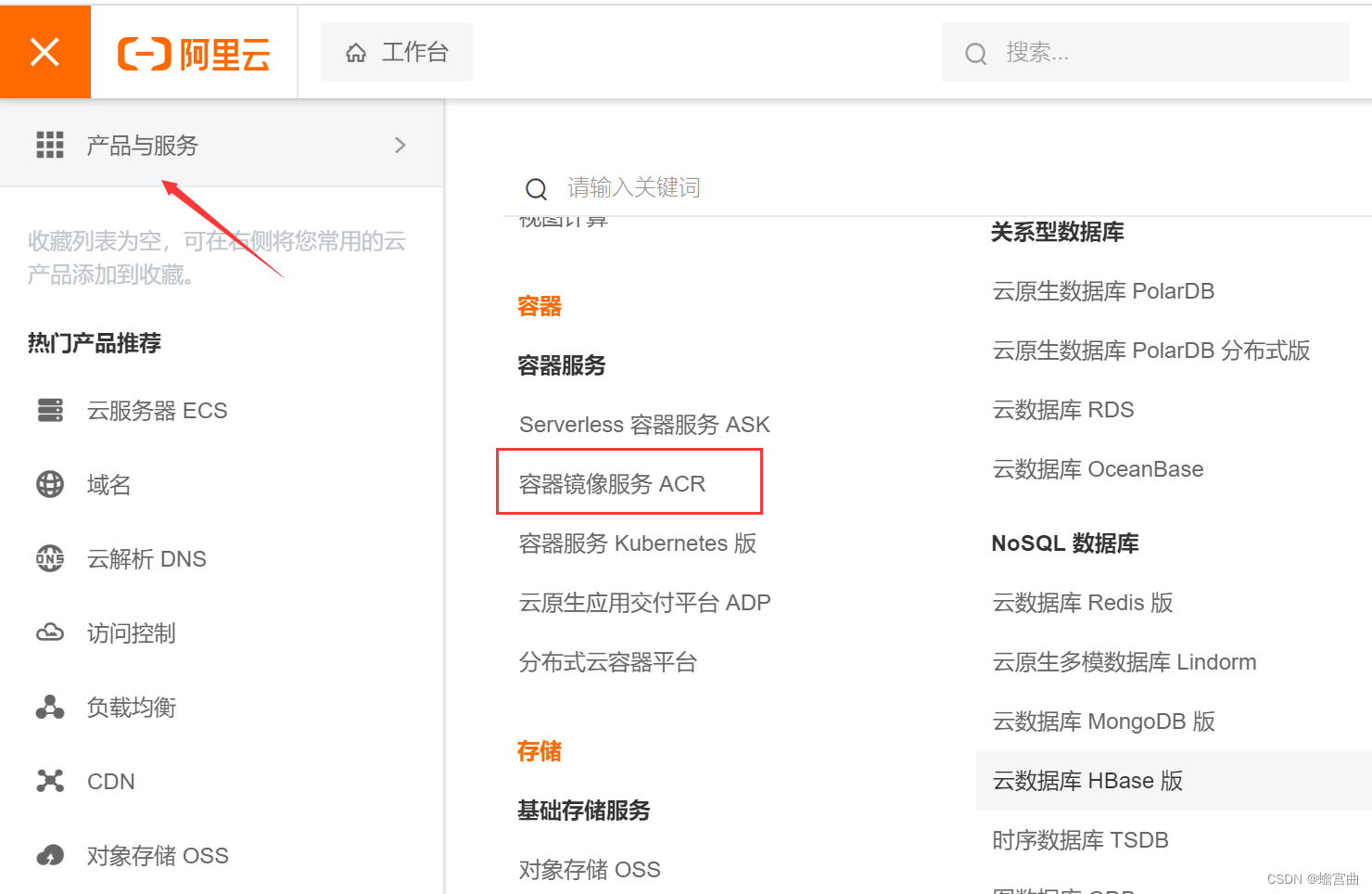Viewport: 1372px width, 894px height.
Task: Open 云解析 DNS from the sidebar
Action: click(x=146, y=559)
